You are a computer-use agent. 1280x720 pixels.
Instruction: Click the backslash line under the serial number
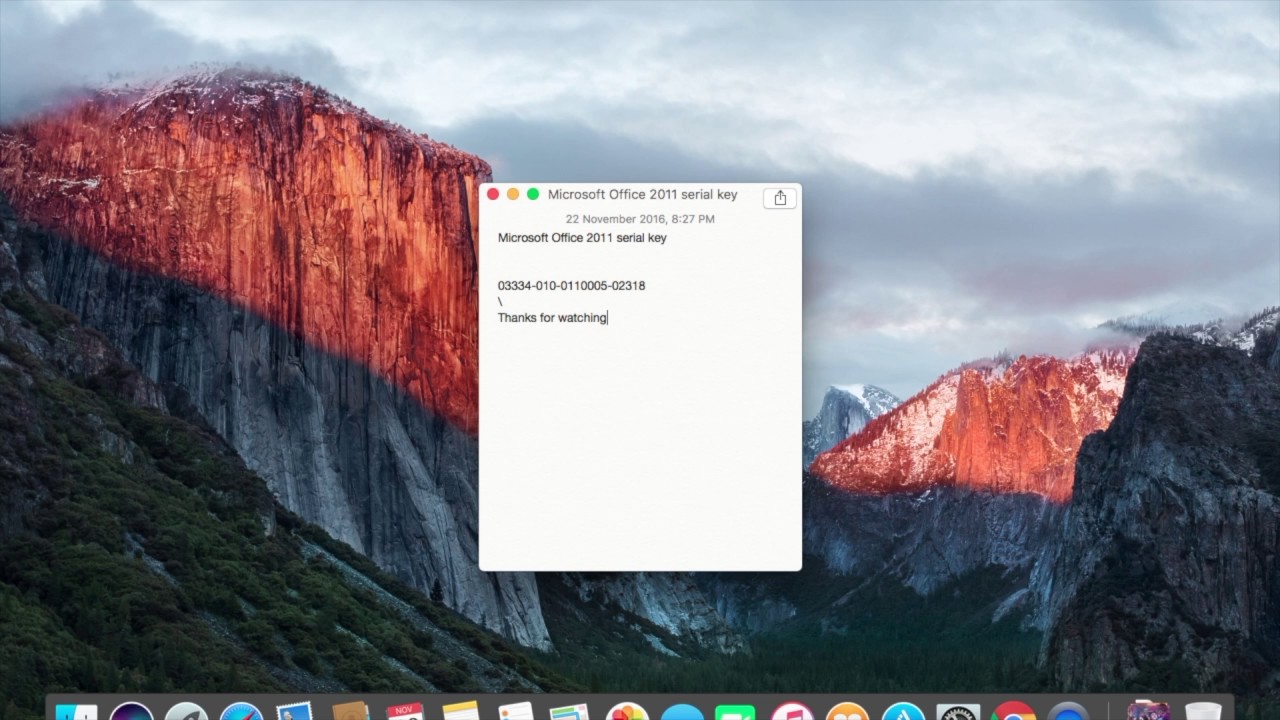coord(500,302)
